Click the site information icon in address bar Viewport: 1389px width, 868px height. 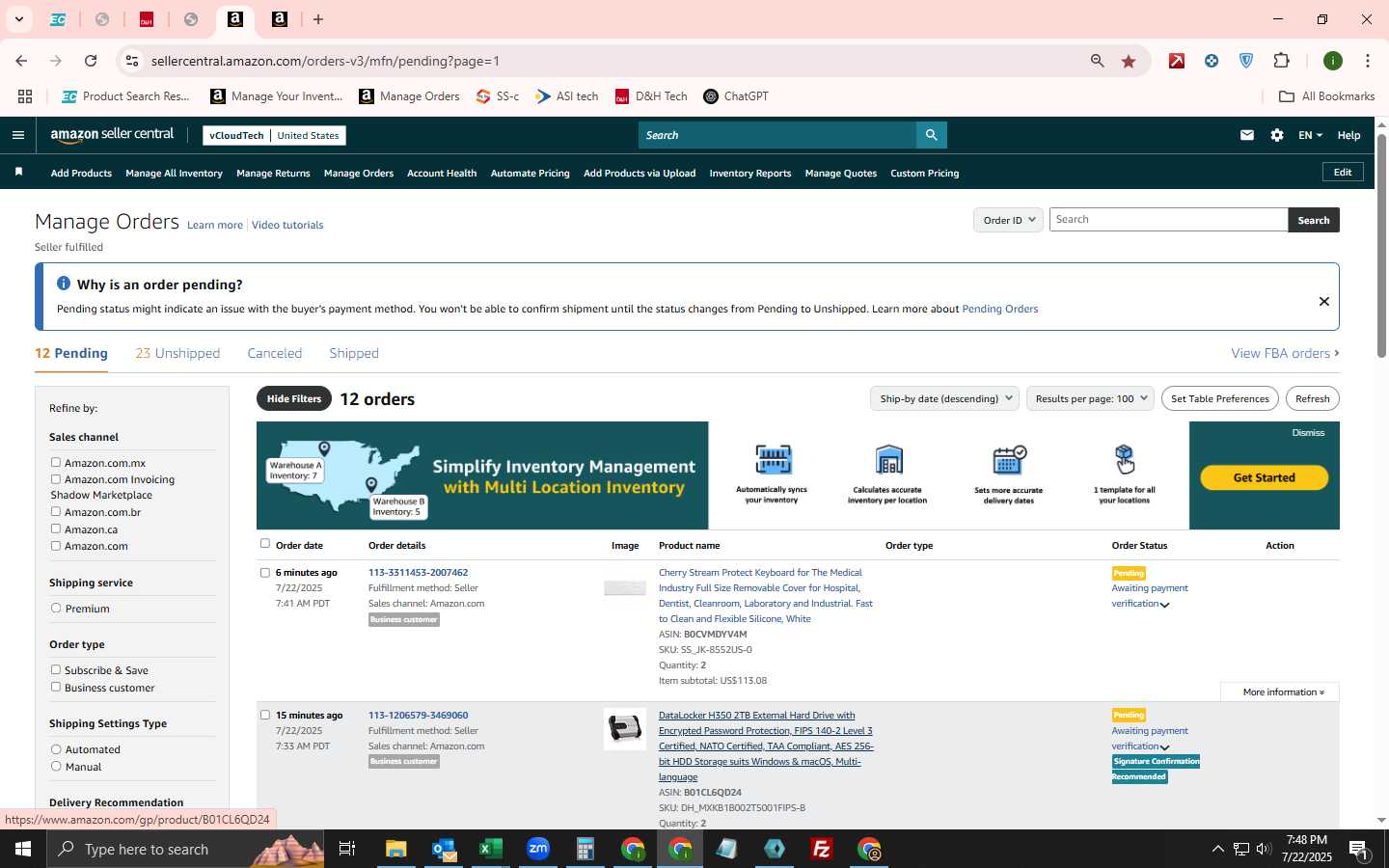point(132,61)
